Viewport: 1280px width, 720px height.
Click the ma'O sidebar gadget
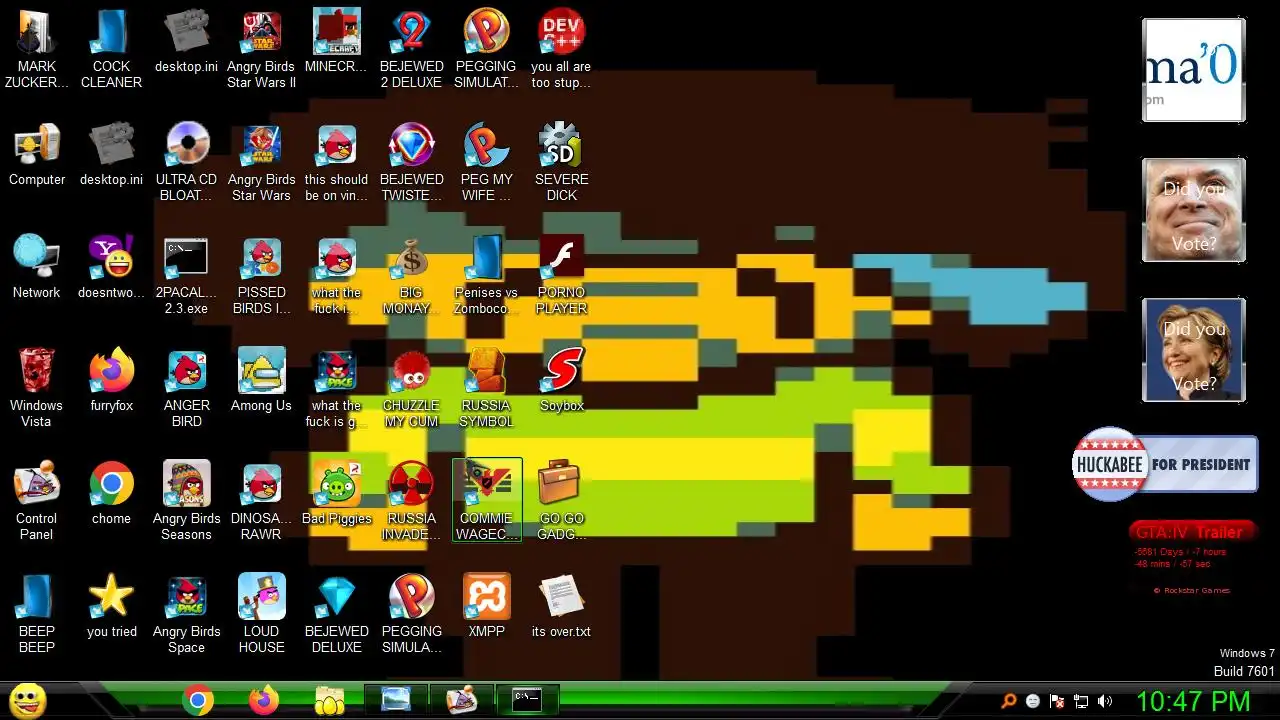coord(1194,70)
